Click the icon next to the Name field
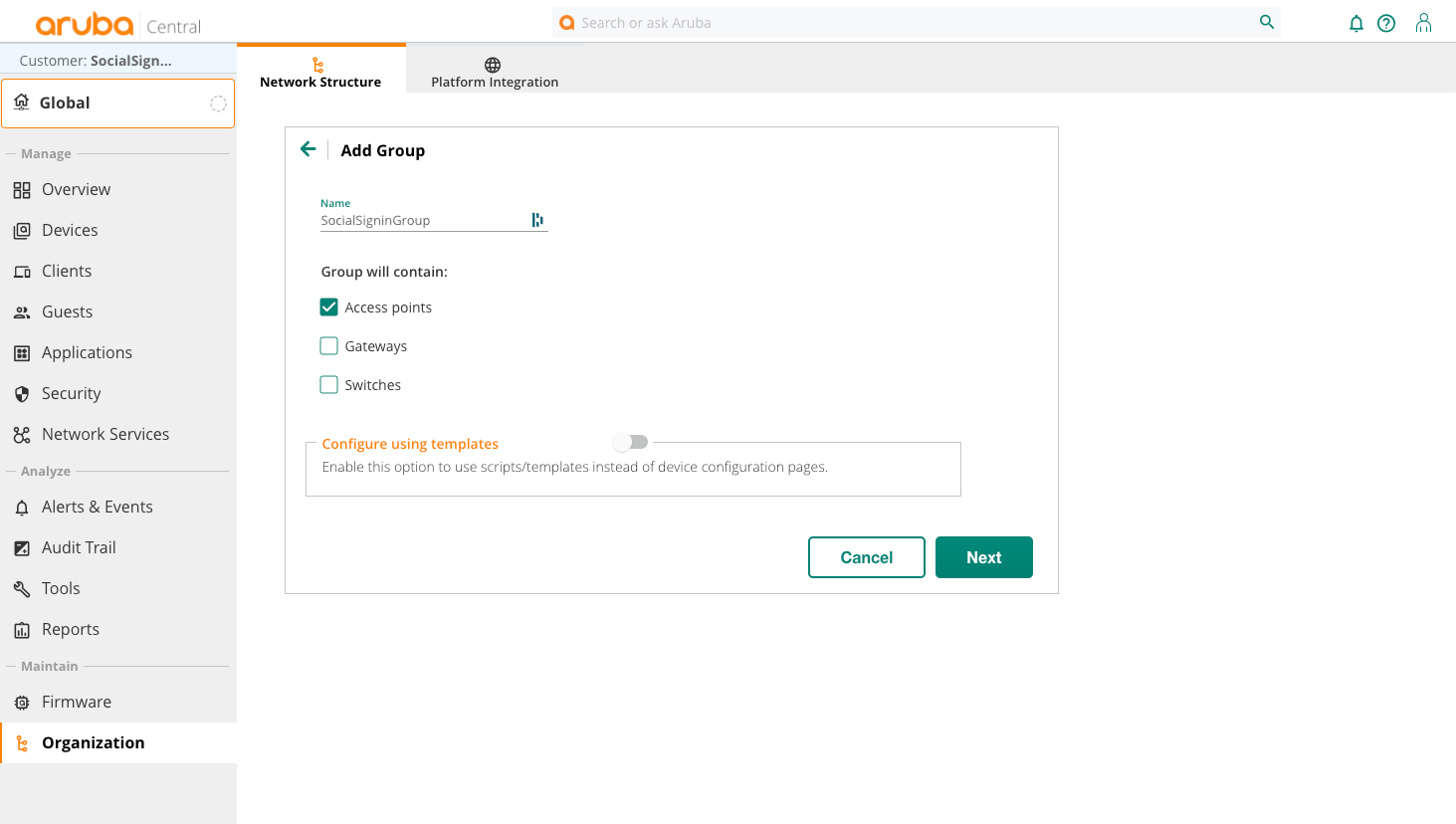Viewport: 1456px width, 824px height. click(537, 219)
